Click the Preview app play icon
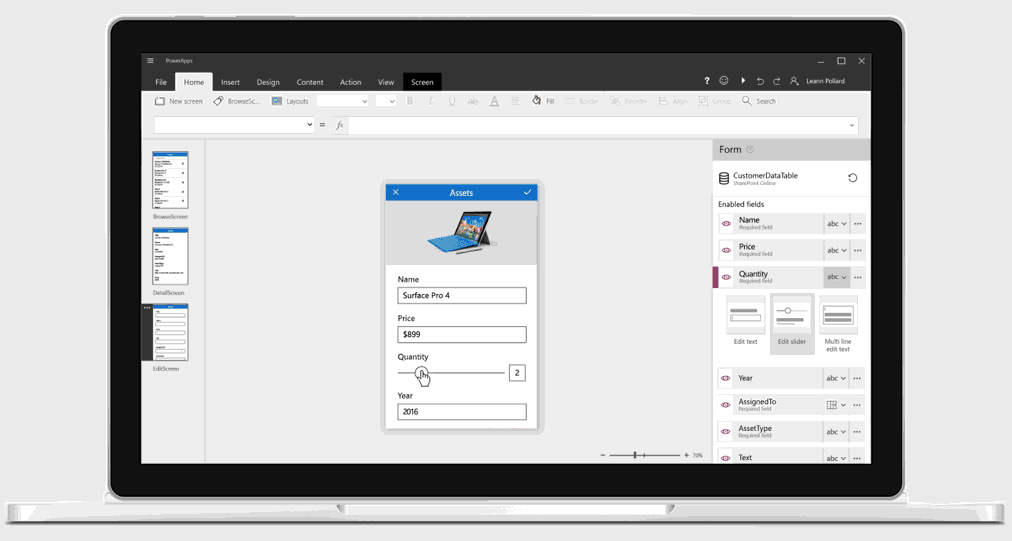 (743, 81)
